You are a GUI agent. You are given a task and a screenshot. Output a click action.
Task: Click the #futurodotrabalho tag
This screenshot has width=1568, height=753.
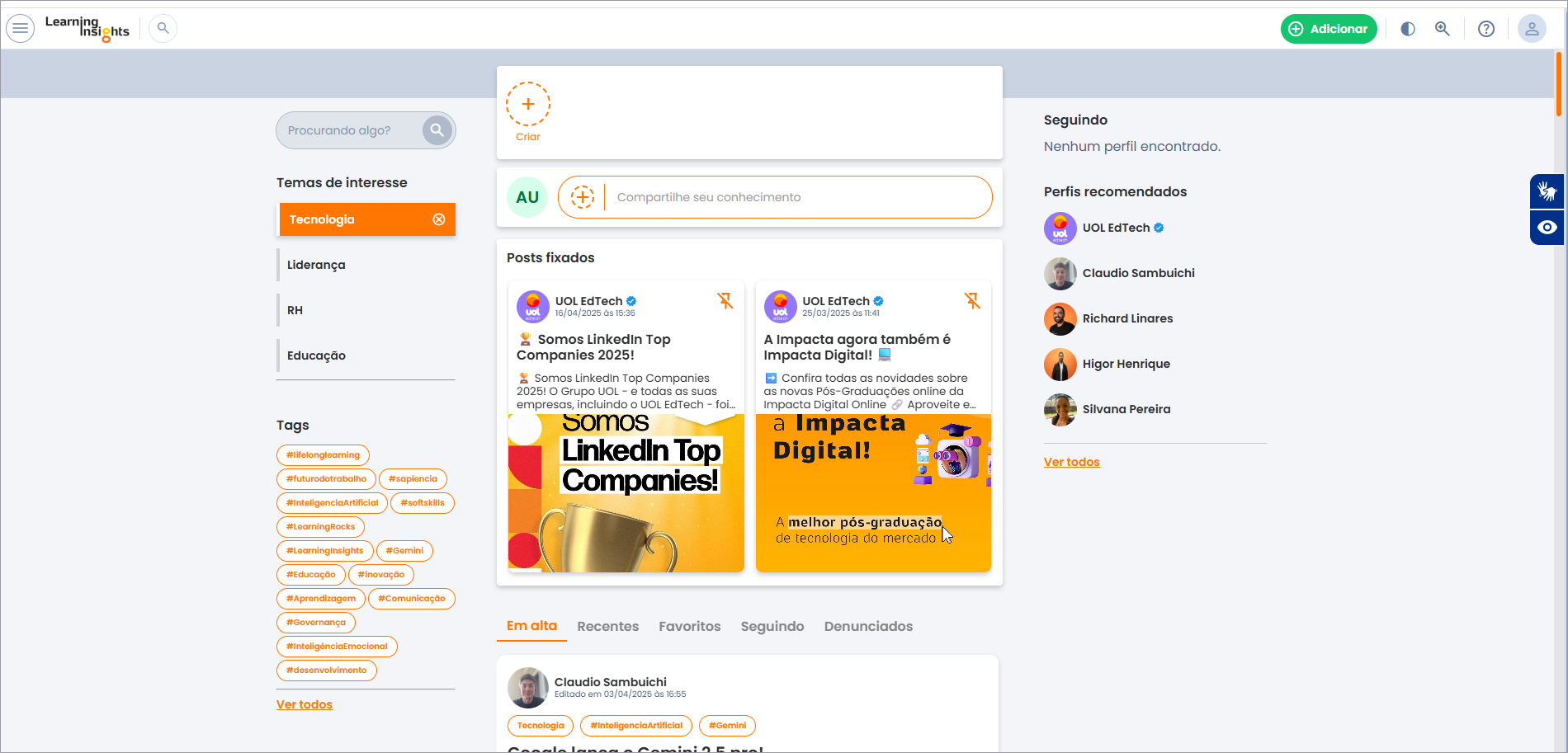(x=326, y=479)
